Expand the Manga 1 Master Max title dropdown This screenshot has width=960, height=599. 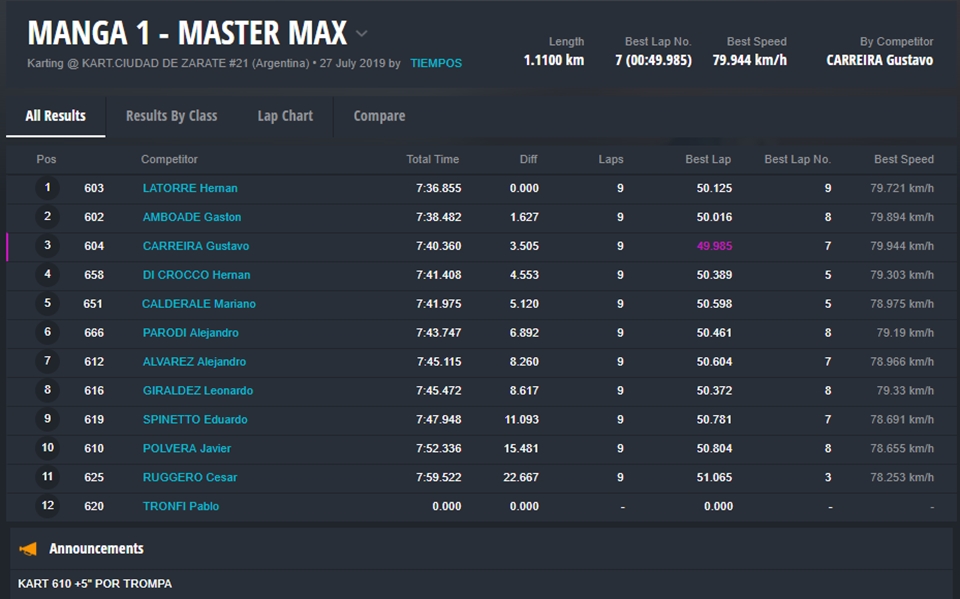[x=361, y=33]
